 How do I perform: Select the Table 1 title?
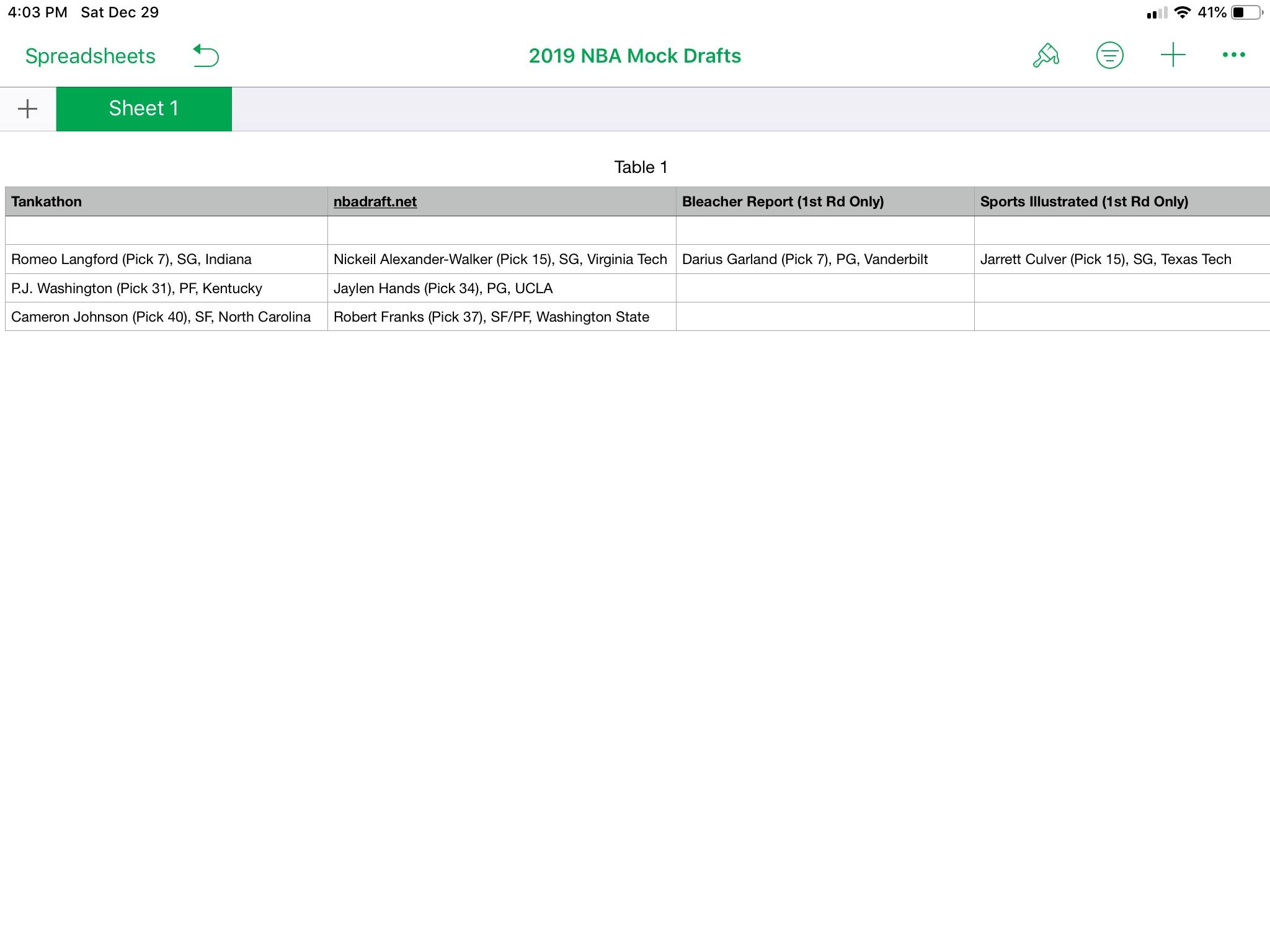pos(641,167)
